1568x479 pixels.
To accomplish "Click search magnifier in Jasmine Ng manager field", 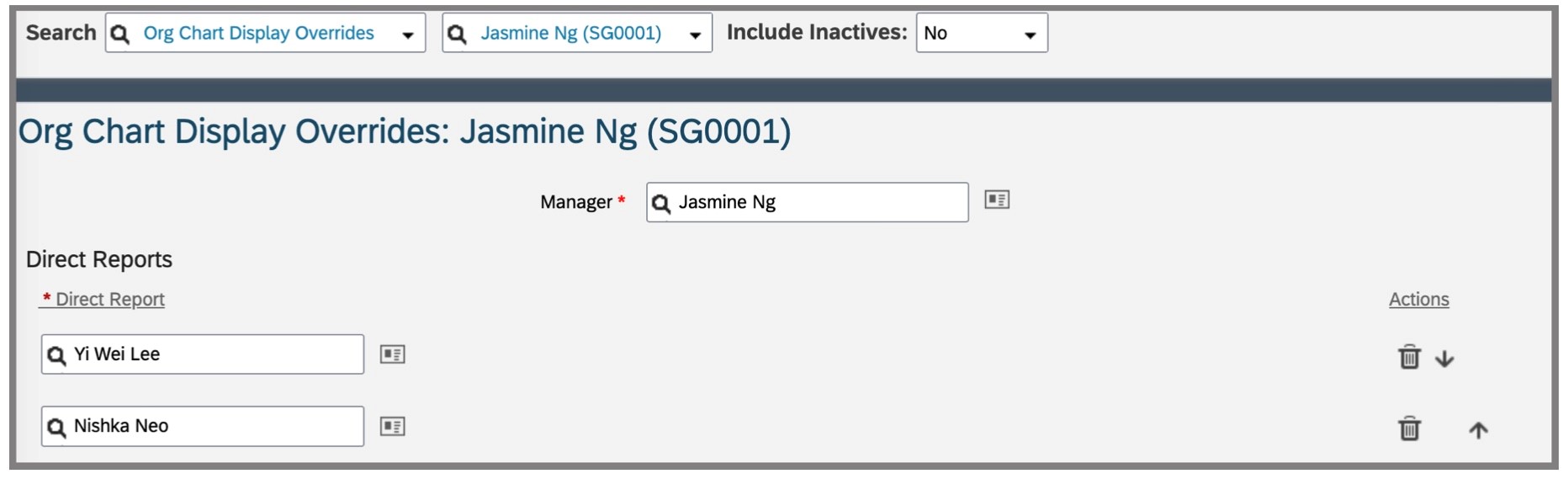I will pyautogui.click(x=661, y=204).
